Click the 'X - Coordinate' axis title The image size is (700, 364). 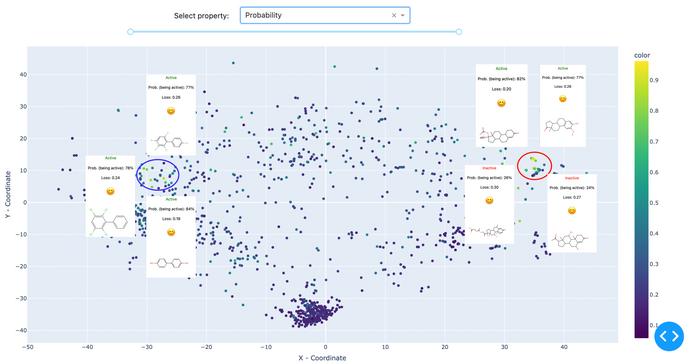point(322,358)
